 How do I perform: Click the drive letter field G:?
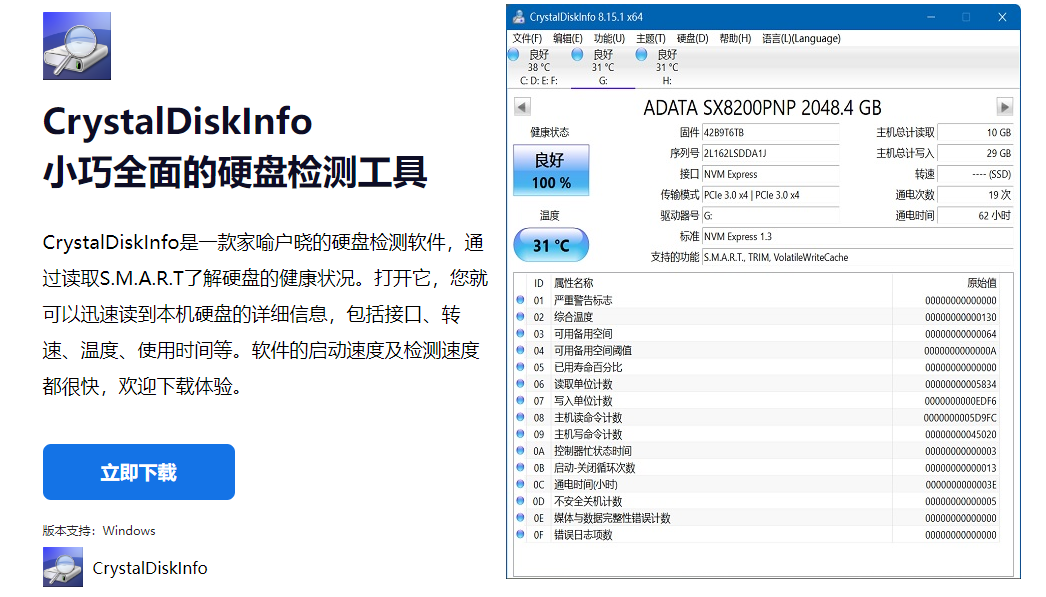click(x=770, y=215)
